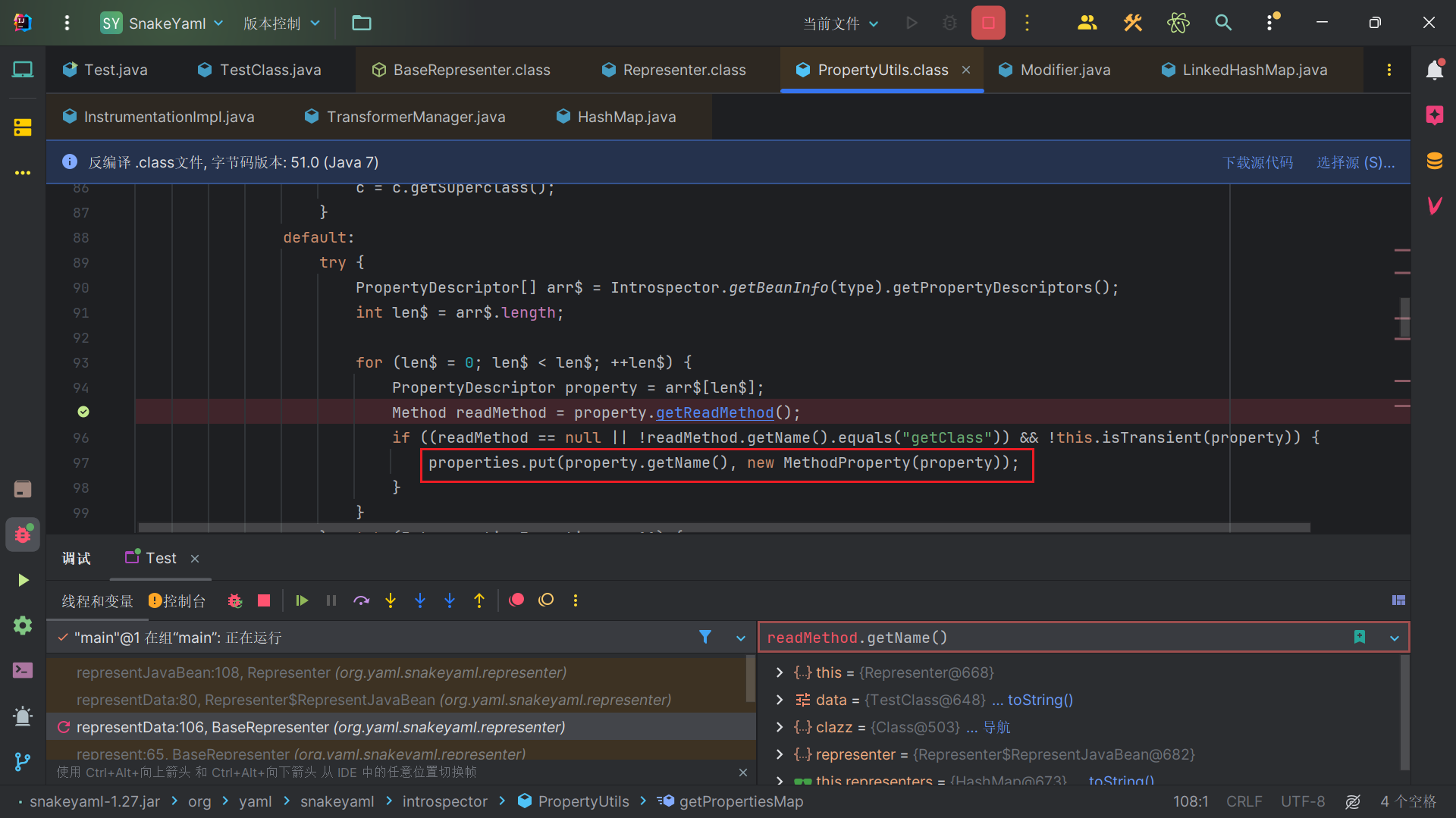Open the Database tool window icon

(x=1434, y=161)
